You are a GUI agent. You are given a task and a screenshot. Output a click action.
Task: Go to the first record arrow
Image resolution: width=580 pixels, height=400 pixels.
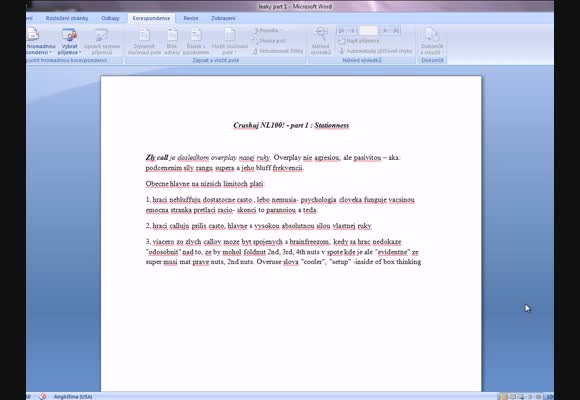(341, 30)
